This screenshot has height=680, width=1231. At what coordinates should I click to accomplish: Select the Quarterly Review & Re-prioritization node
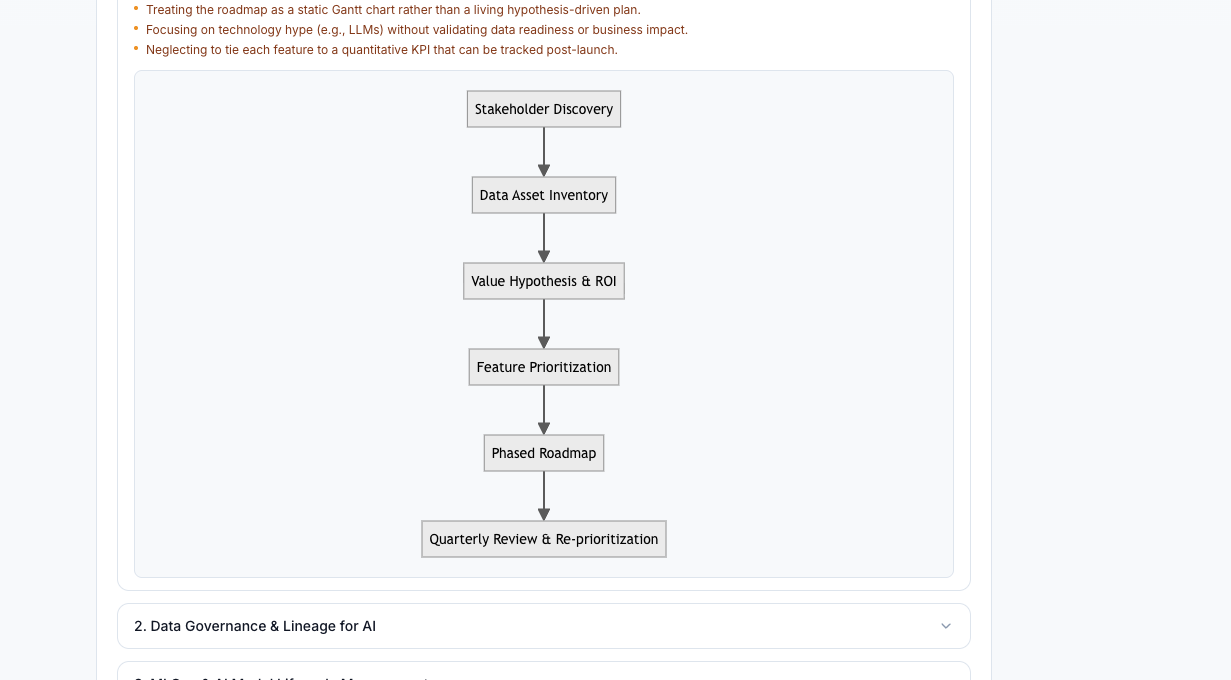pyautogui.click(x=544, y=539)
